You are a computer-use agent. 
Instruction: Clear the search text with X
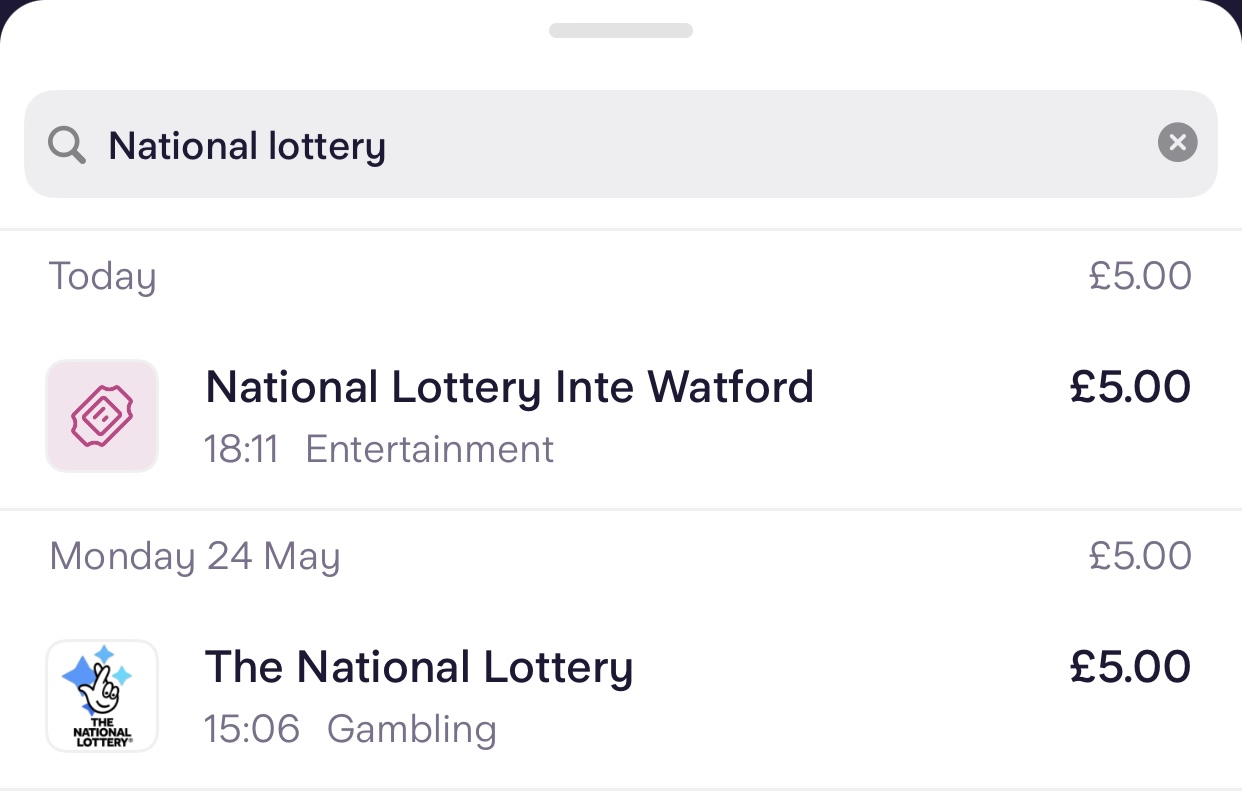[x=1177, y=143]
